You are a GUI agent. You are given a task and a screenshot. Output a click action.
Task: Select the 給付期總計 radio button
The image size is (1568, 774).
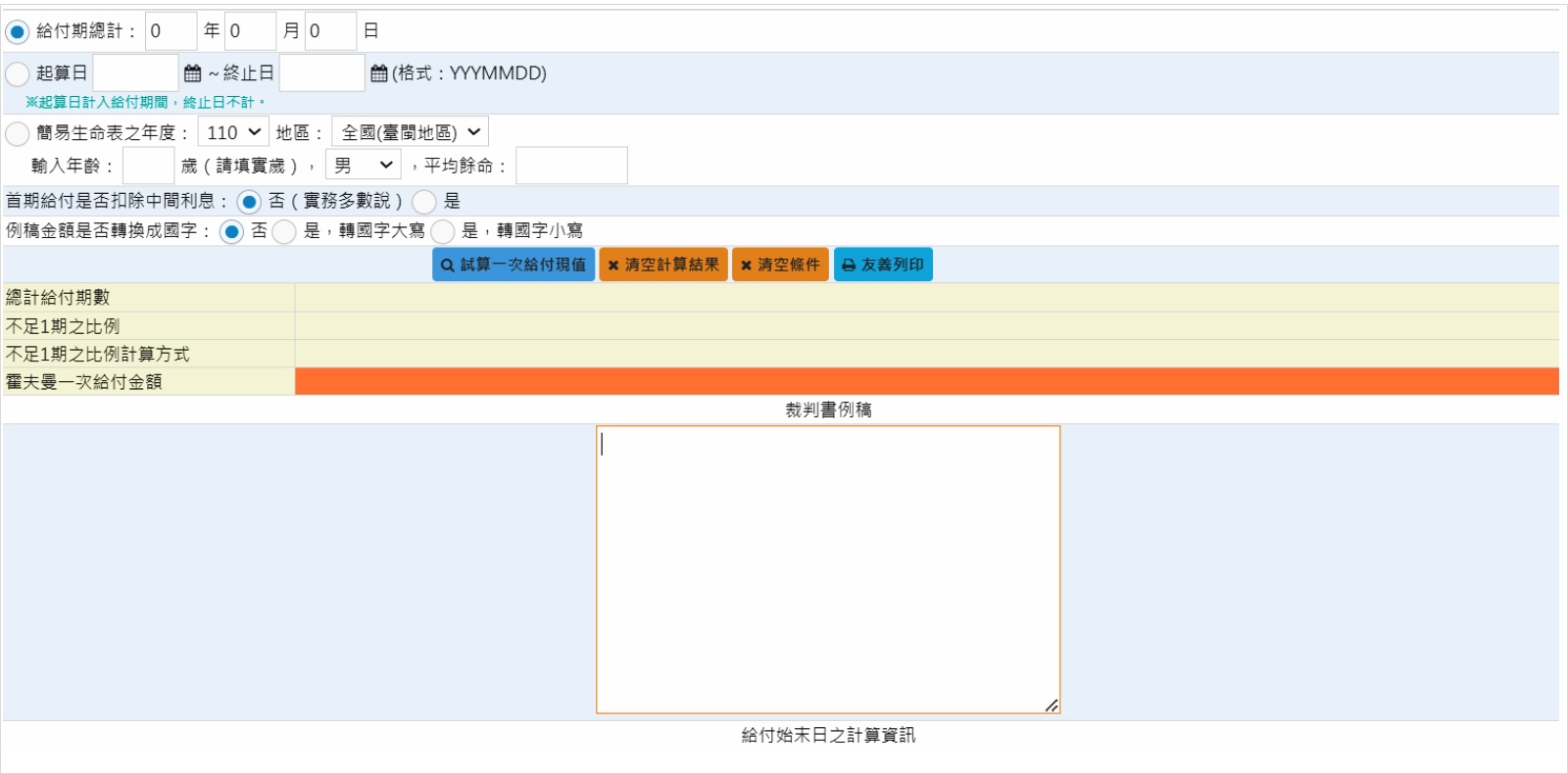tap(18, 31)
